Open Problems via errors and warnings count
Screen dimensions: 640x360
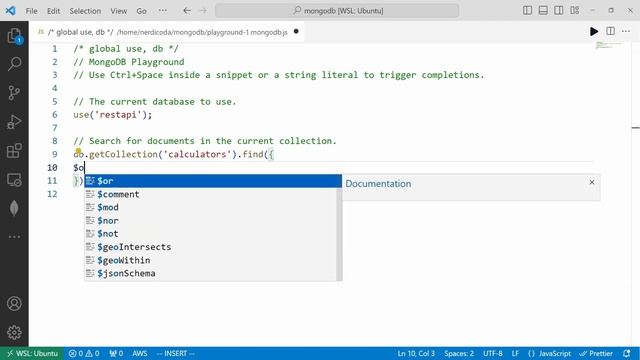[x=84, y=353]
